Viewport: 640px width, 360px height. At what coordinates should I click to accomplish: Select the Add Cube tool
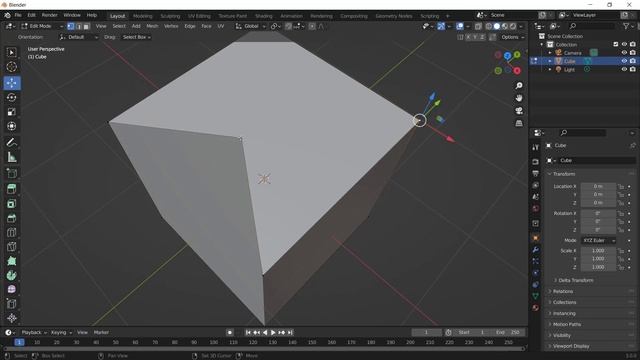[11, 173]
